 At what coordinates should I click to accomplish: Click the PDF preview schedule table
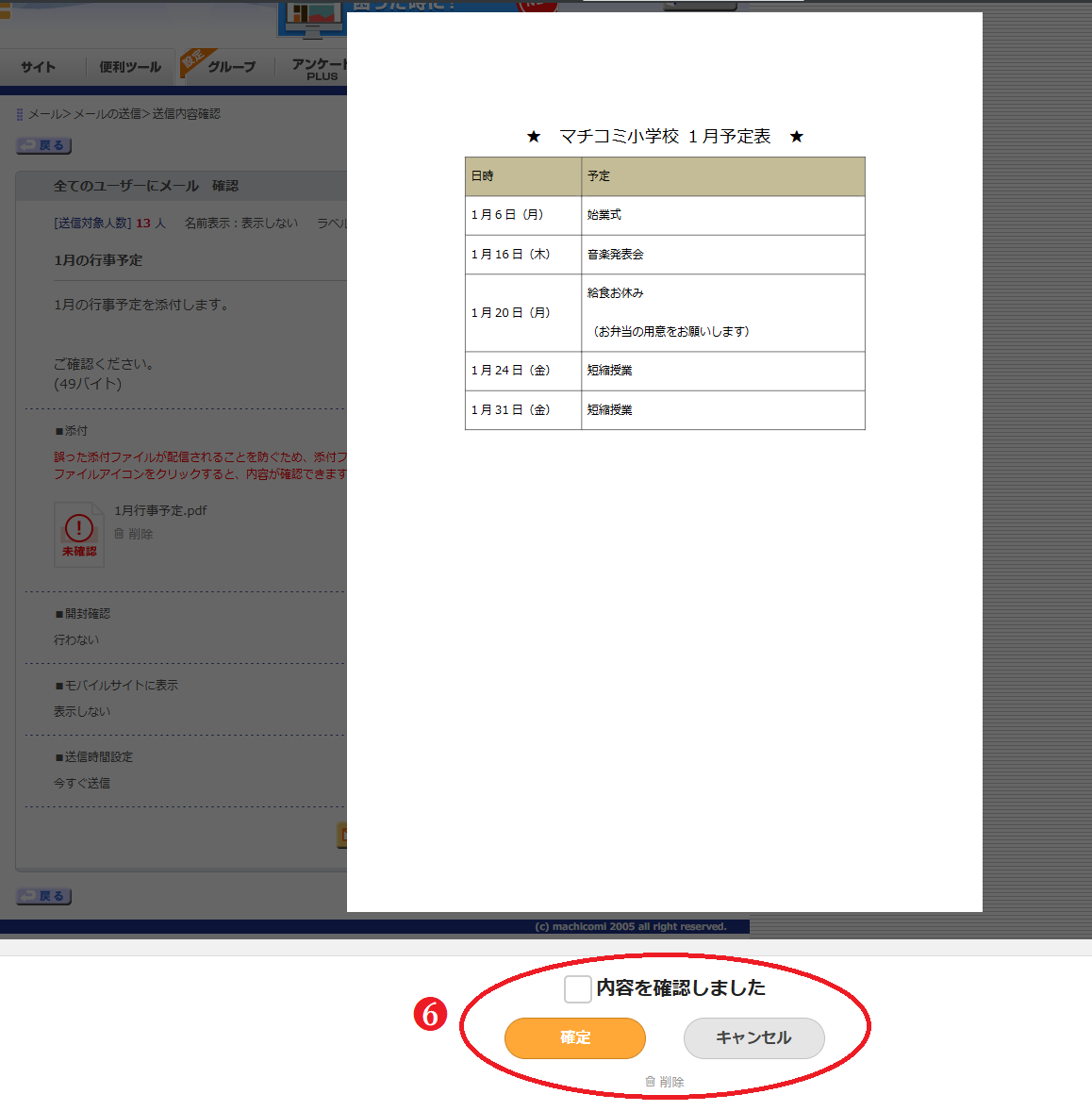coord(665,293)
